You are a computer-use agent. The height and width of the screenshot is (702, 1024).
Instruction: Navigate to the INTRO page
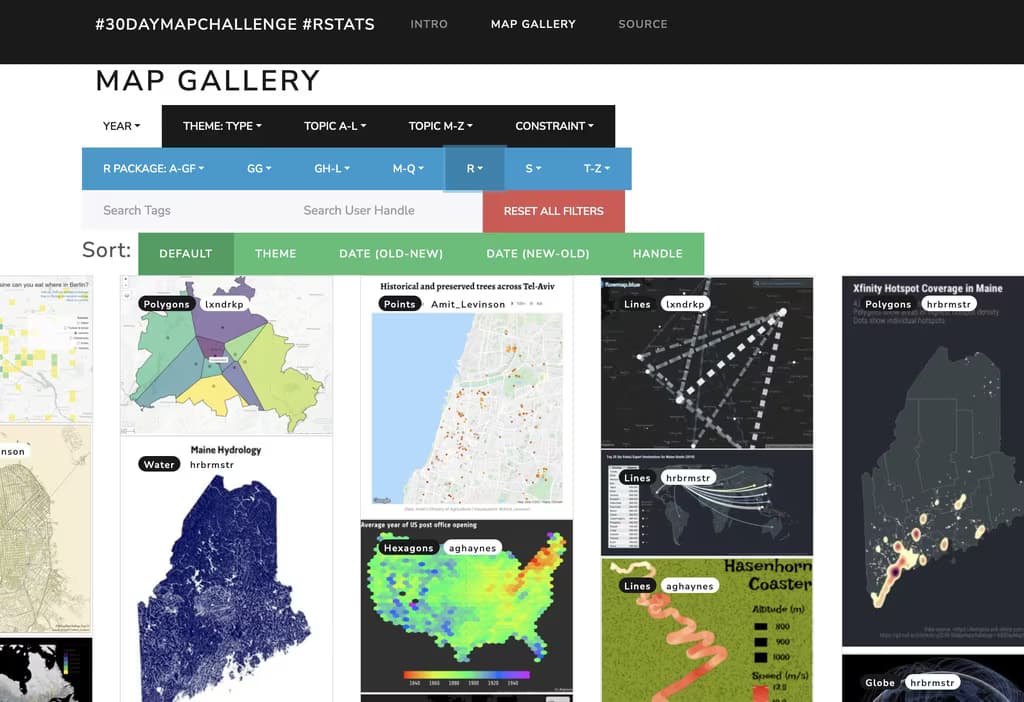[429, 24]
